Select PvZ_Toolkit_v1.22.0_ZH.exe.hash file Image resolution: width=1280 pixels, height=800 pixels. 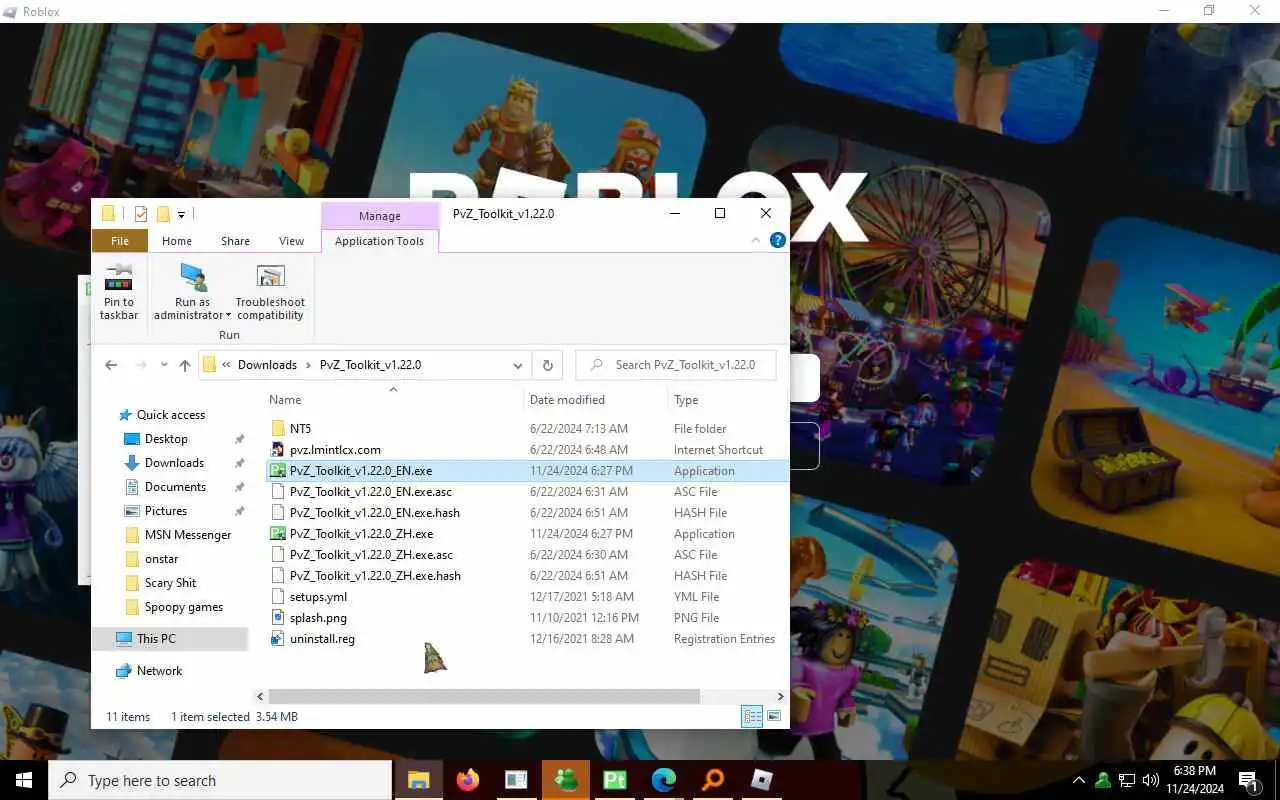pyautogui.click(x=375, y=576)
